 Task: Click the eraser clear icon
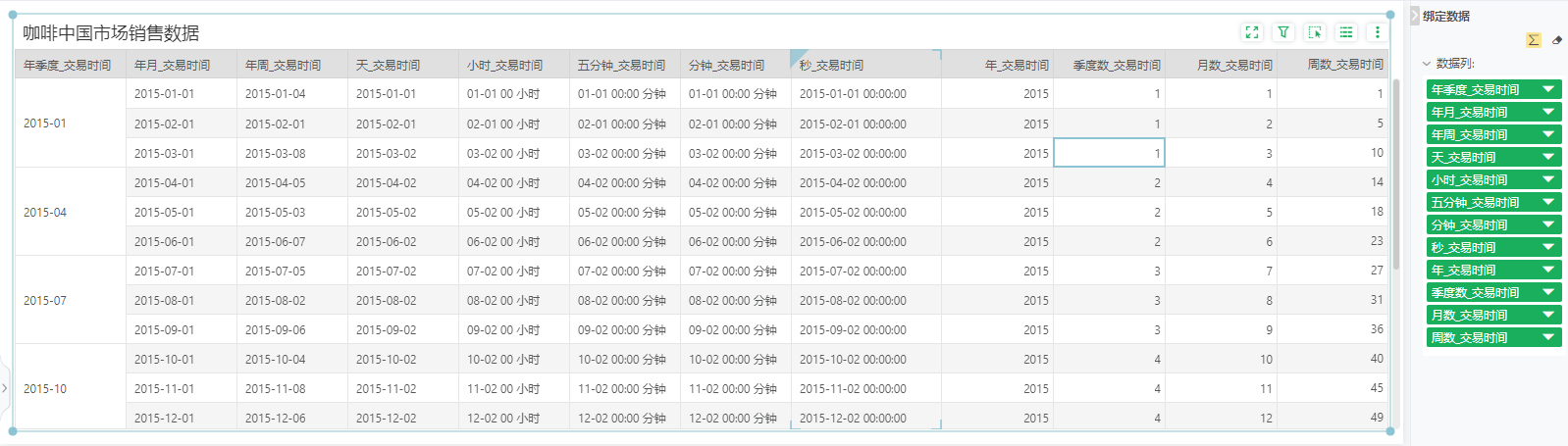point(1557,40)
